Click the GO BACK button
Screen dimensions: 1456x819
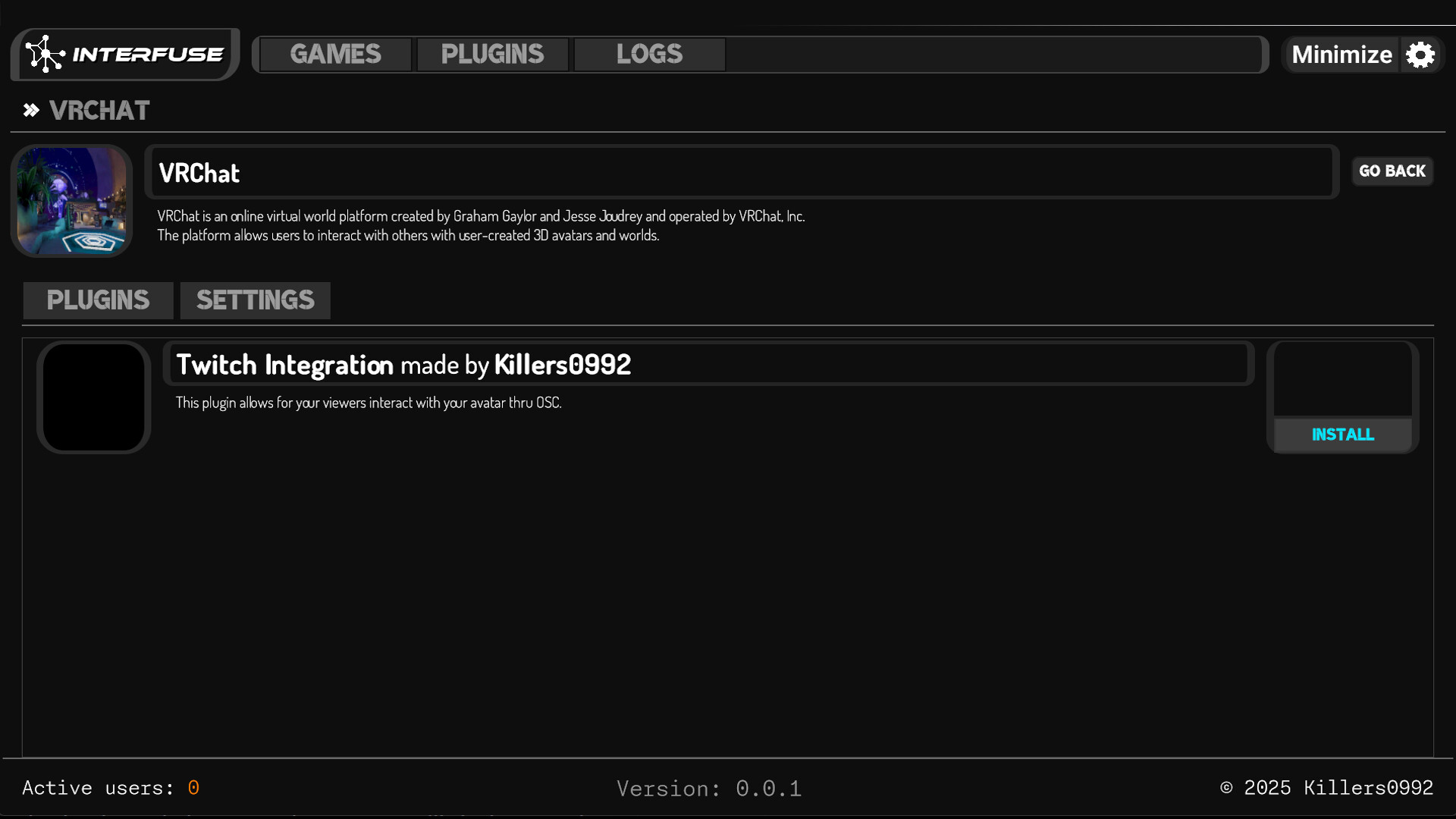click(x=1393, y=171)
